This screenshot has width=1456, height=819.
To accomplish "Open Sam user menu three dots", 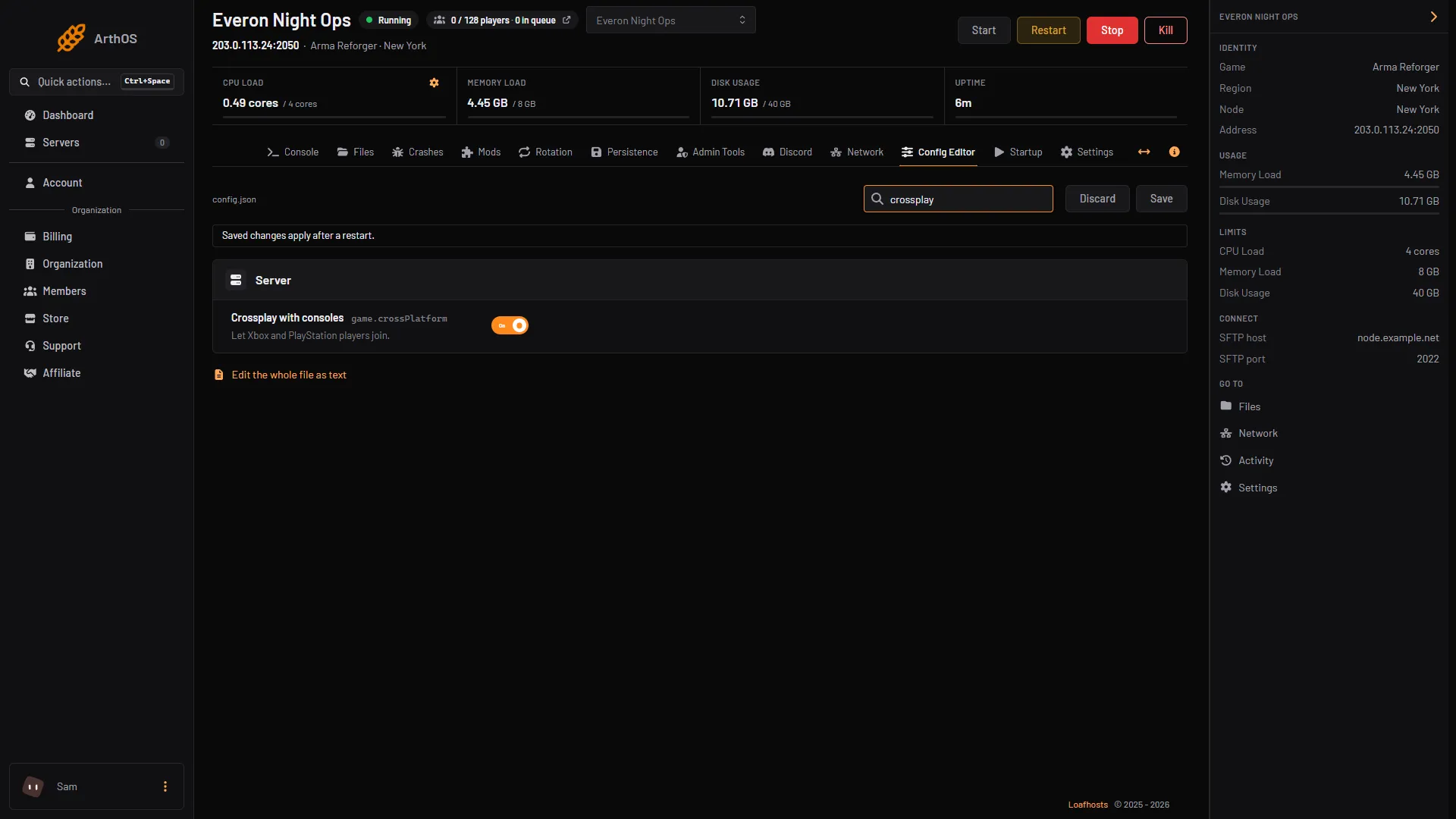I will click(x=165, y=786).
